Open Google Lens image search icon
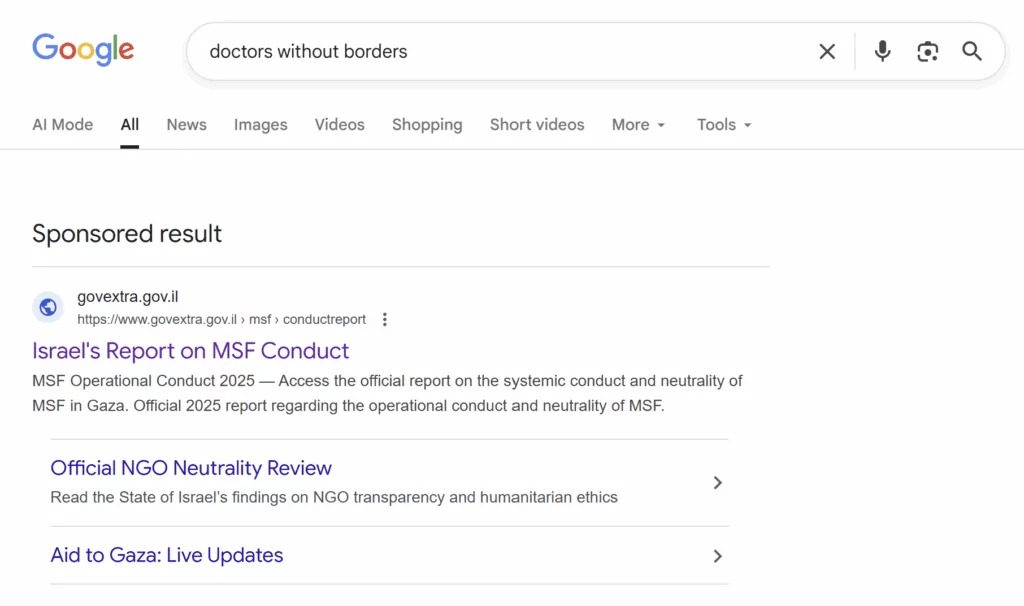The height and width of the screenshot is (606, 1024). (927, 51)
